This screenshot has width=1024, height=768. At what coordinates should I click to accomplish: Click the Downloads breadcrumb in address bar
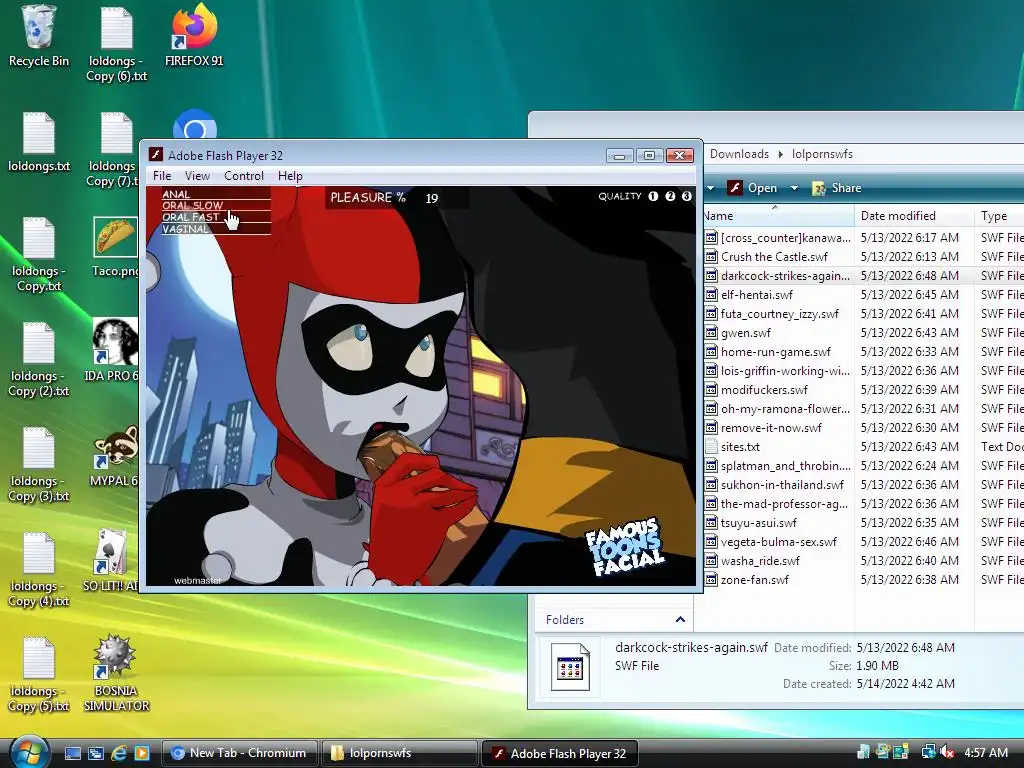[x=739, y=154]
